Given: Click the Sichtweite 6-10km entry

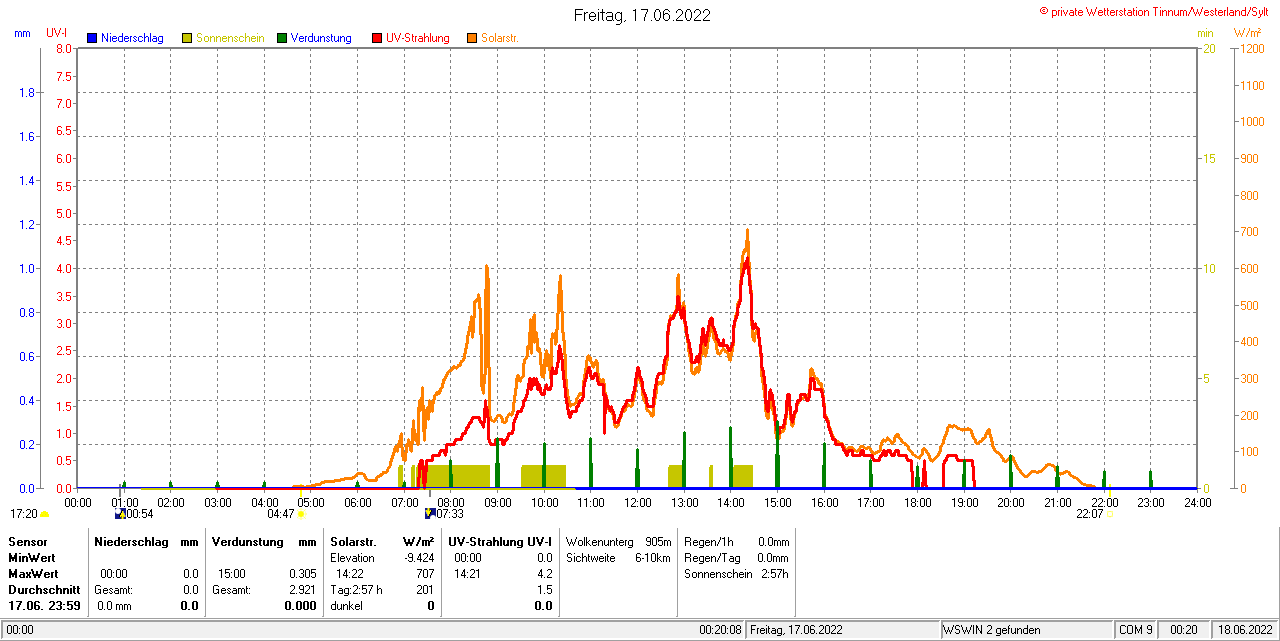Looking at the screenshot, I should tap(618, 557).
